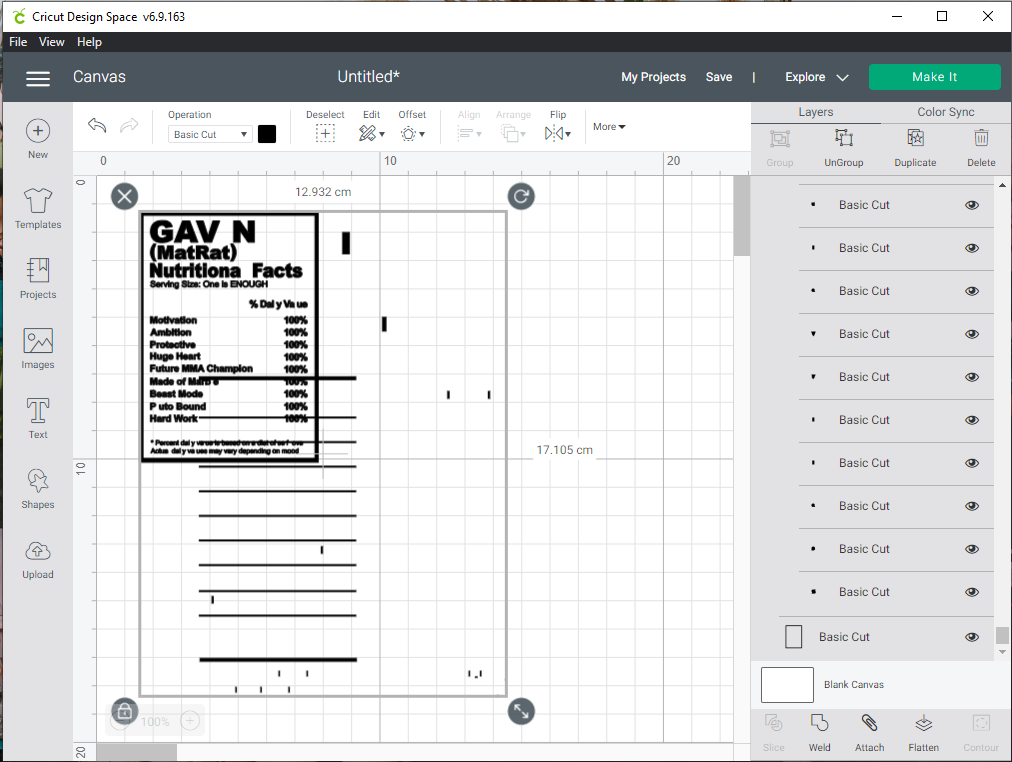Weld the selected layers

819,732
